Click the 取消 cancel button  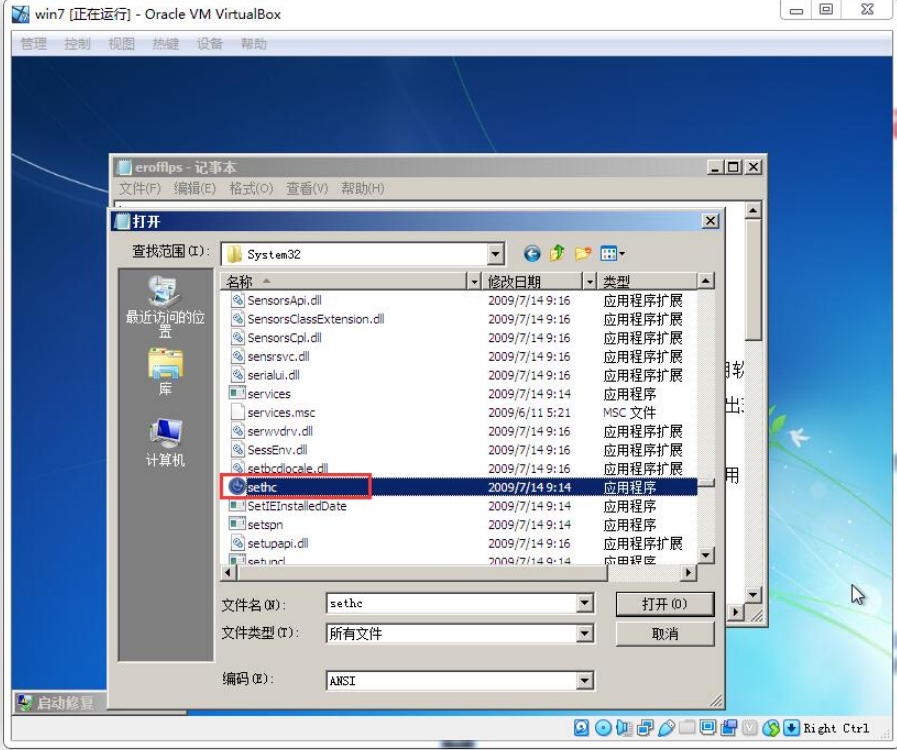coord(665,634)
